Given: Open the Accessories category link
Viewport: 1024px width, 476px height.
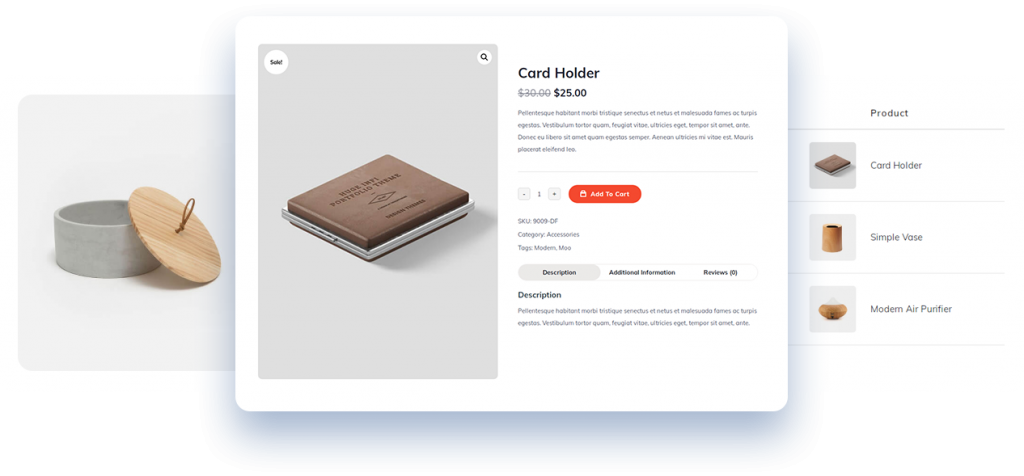Looking at the screenshot, I should [563, 234].
